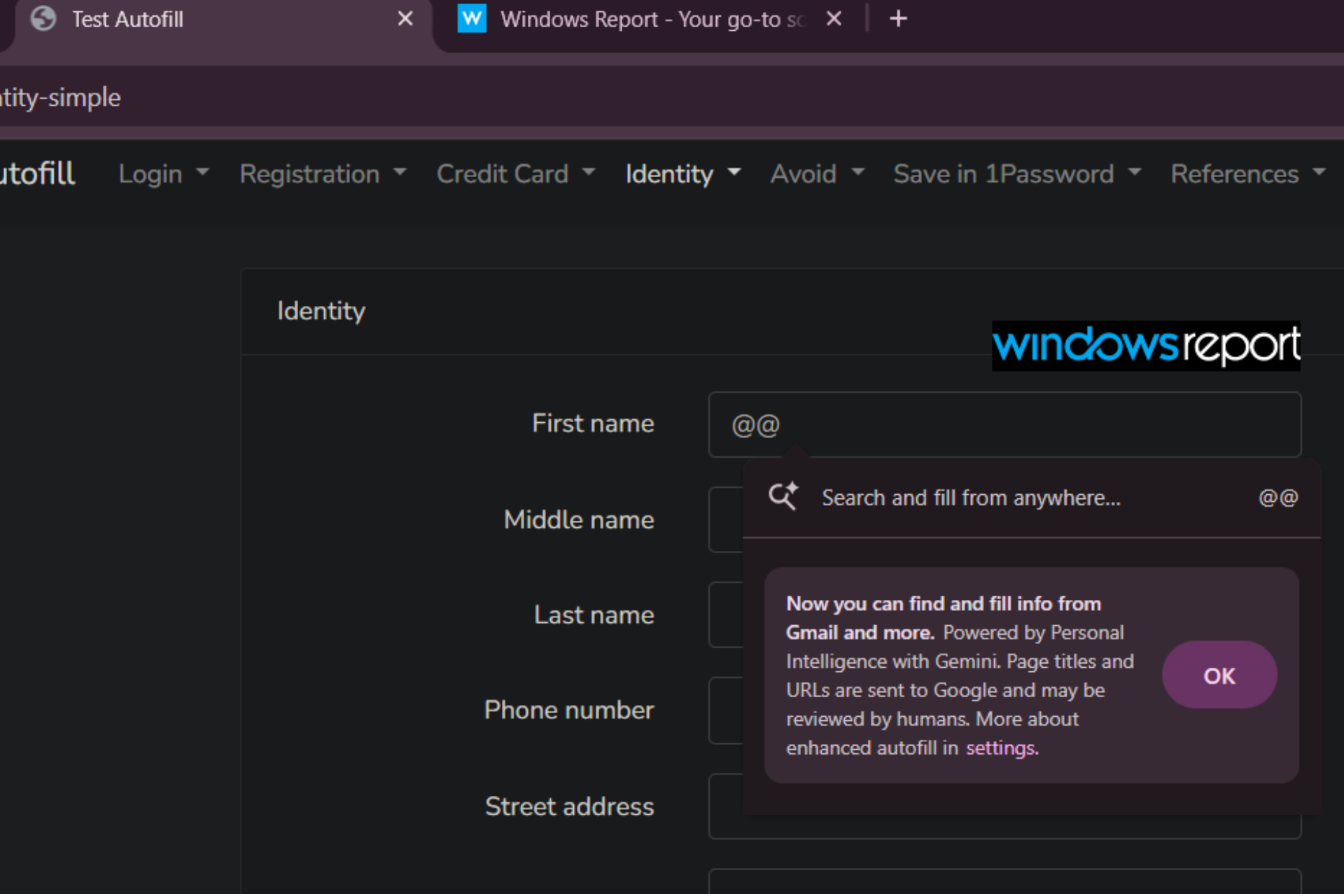The width and height of the screenshot is (1344, 896).
Task: Open the Identity dropdown menu
Action: 683,174
